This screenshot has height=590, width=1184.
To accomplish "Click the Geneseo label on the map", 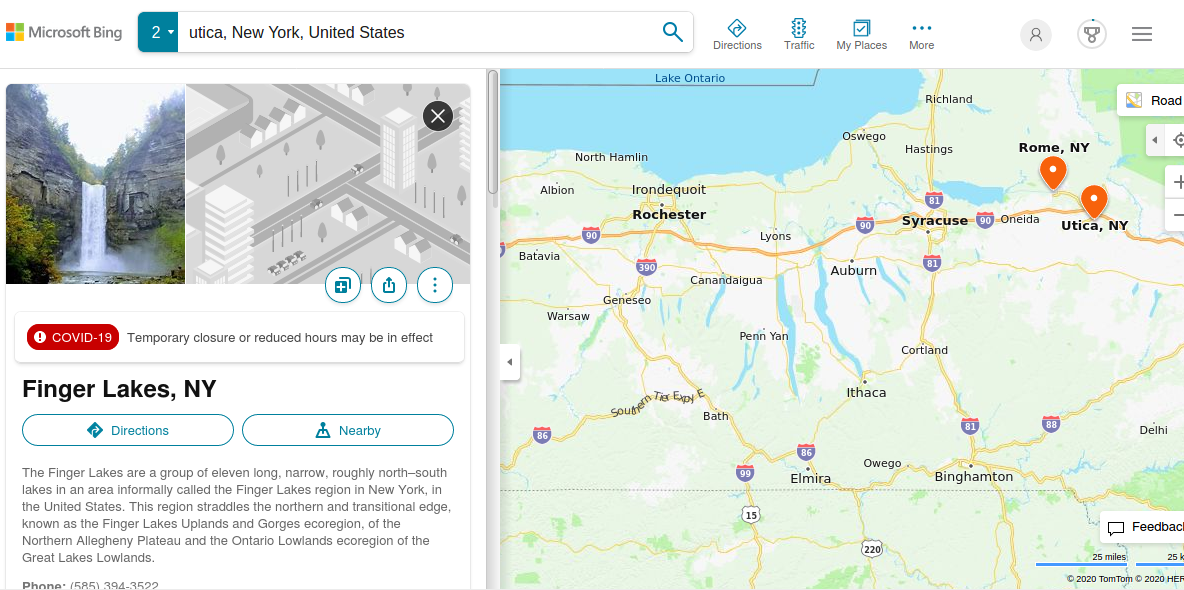I will (627, 300).
